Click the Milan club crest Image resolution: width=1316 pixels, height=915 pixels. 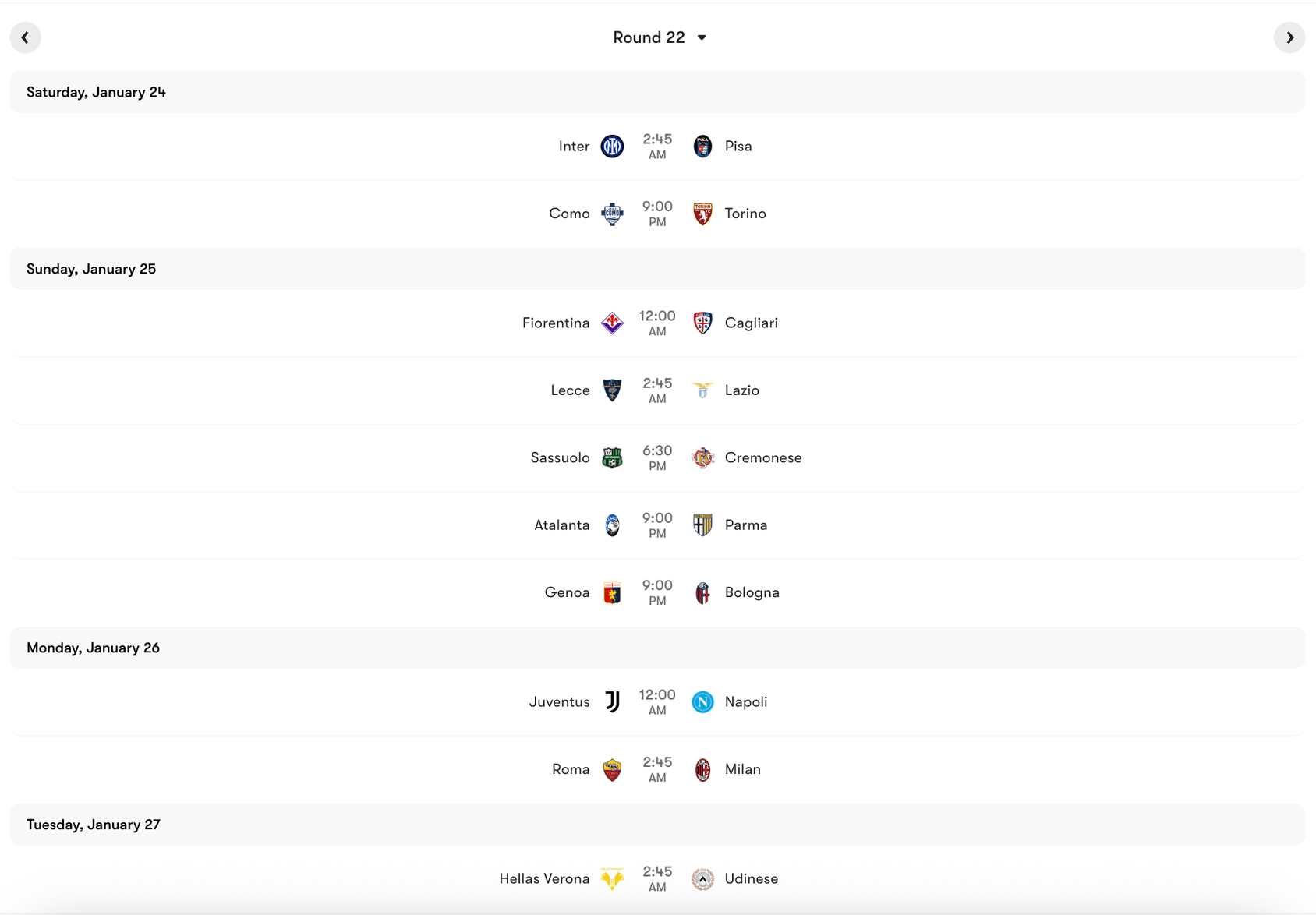pos(702,768)
